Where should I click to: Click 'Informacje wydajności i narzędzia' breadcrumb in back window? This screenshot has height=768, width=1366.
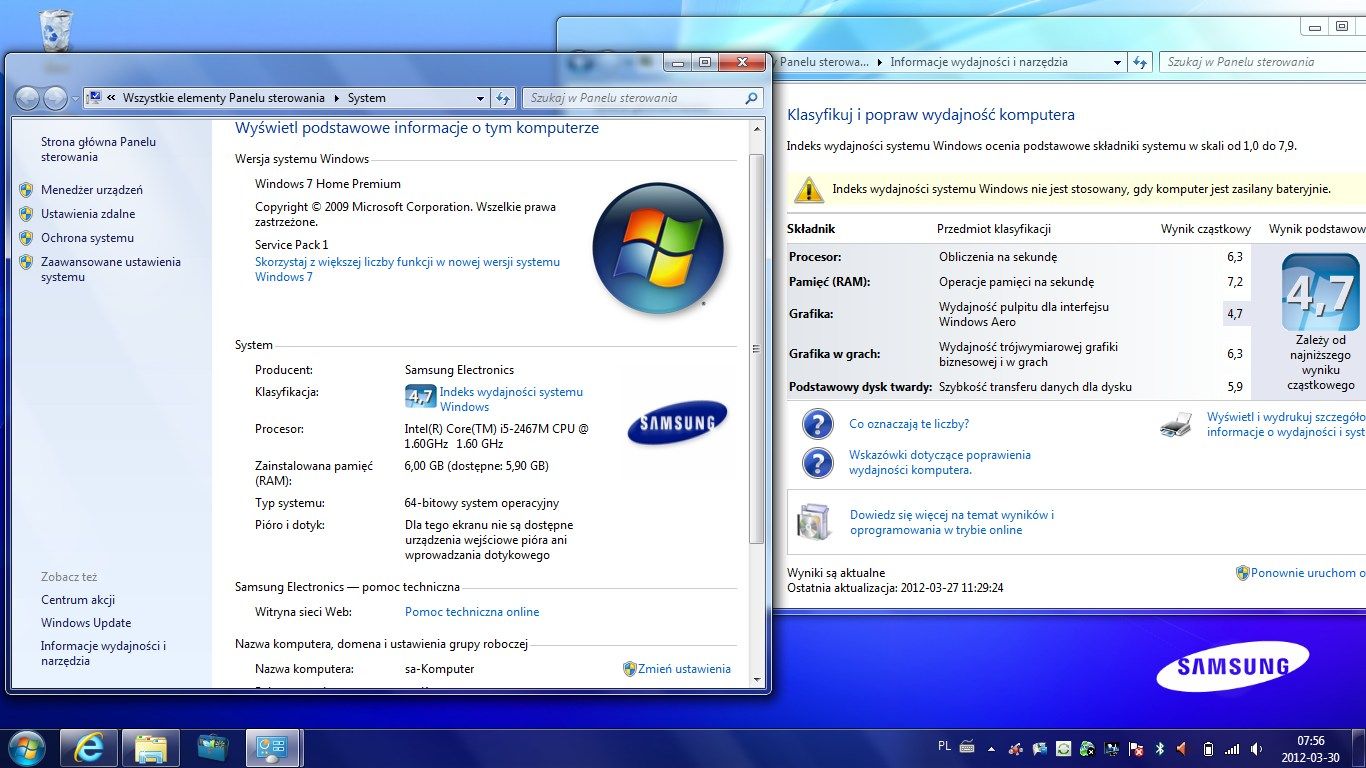[979, 62]
